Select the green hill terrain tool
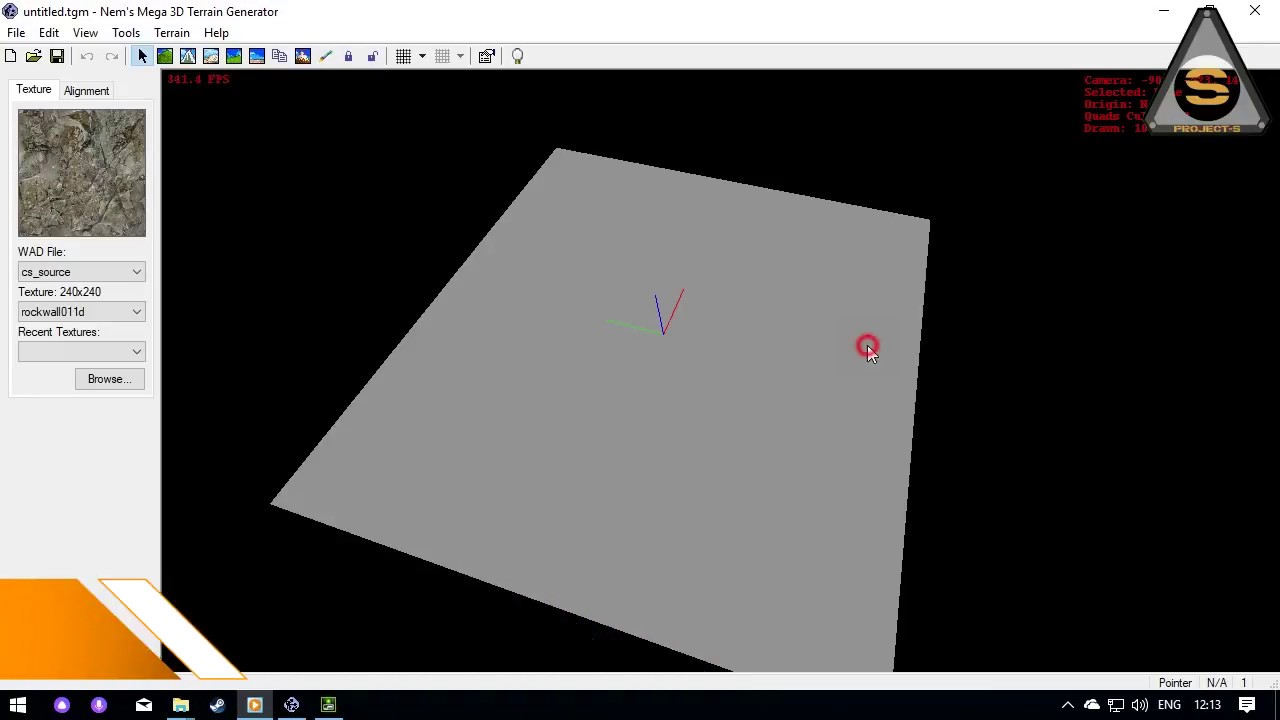1280x720 pixels. tap(165, 56)
